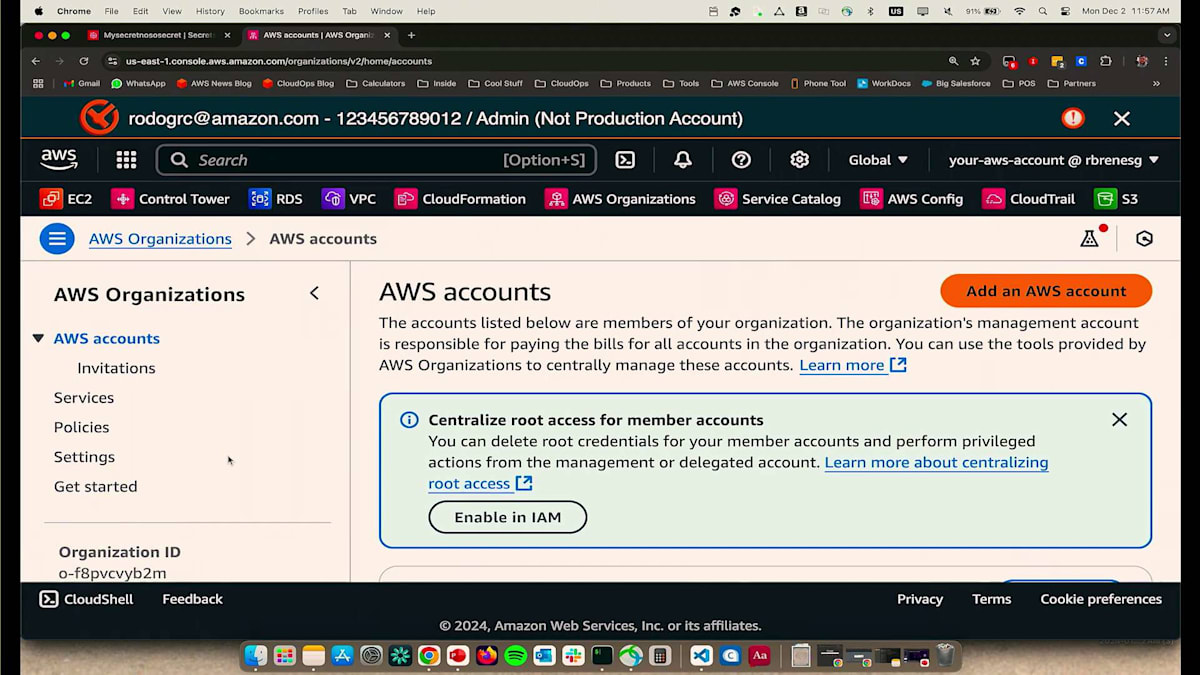
Task: Open Services in the side navigation
Action: 84,398
